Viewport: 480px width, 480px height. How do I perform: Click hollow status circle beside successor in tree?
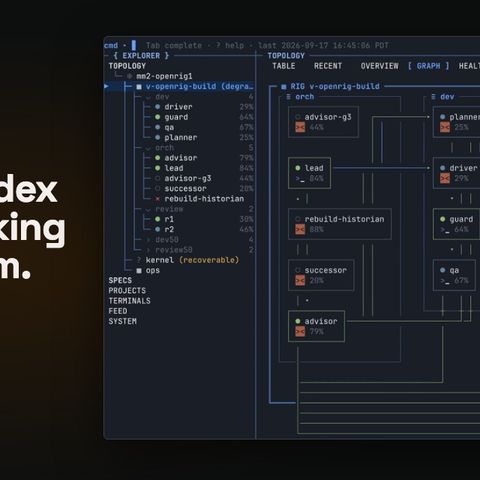click(x=158, y=189)
